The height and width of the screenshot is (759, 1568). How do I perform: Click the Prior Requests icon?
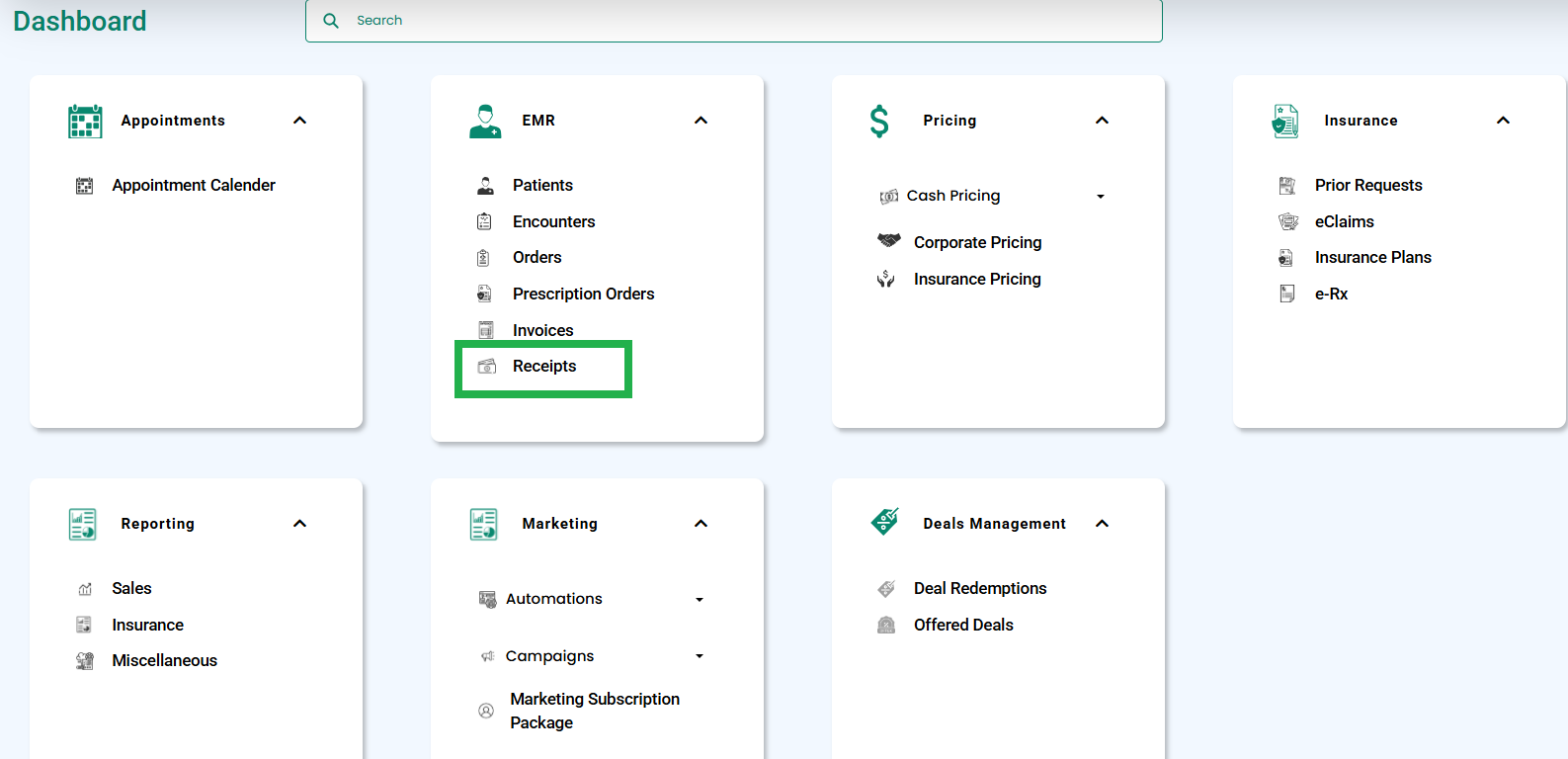point(1287,186)
